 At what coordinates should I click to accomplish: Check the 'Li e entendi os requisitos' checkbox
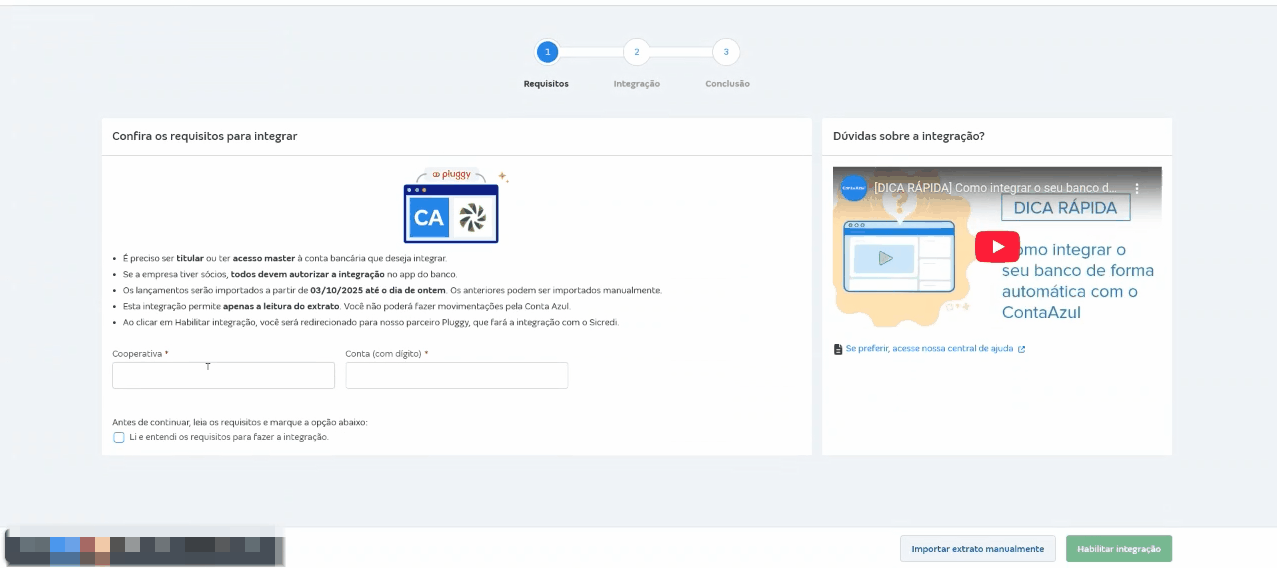point(119,437)
